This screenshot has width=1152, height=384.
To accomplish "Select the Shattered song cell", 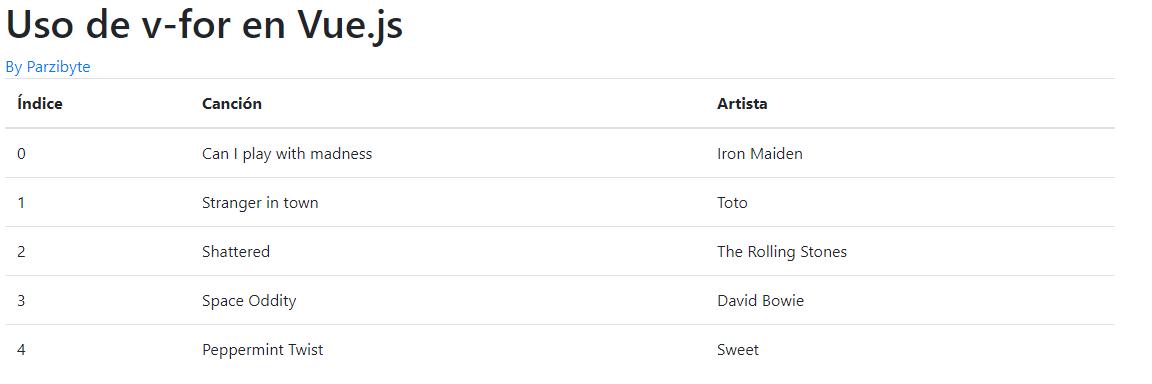I will coord(236,252).
